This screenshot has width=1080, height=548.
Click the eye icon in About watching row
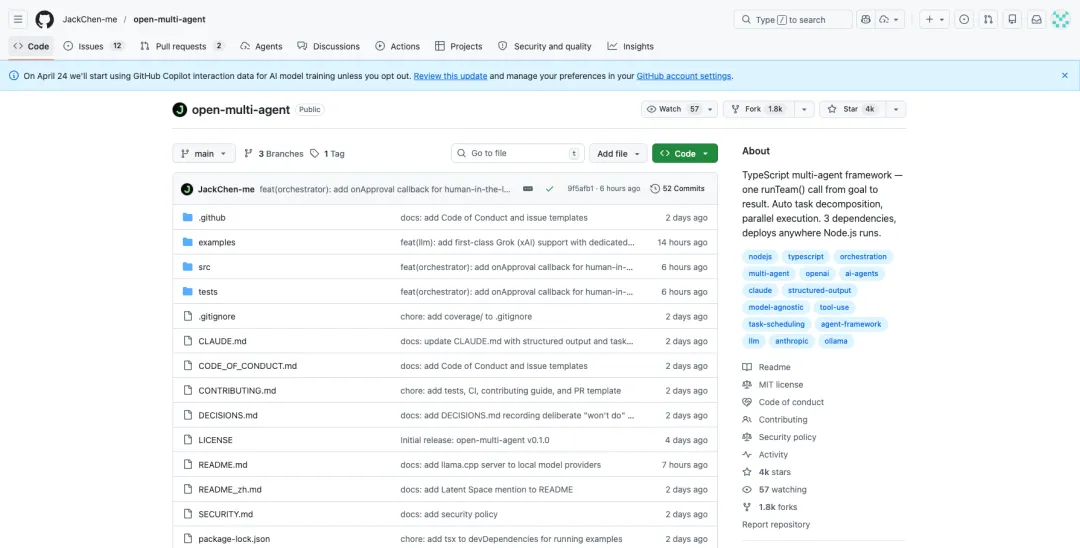(x=747, y=489)
